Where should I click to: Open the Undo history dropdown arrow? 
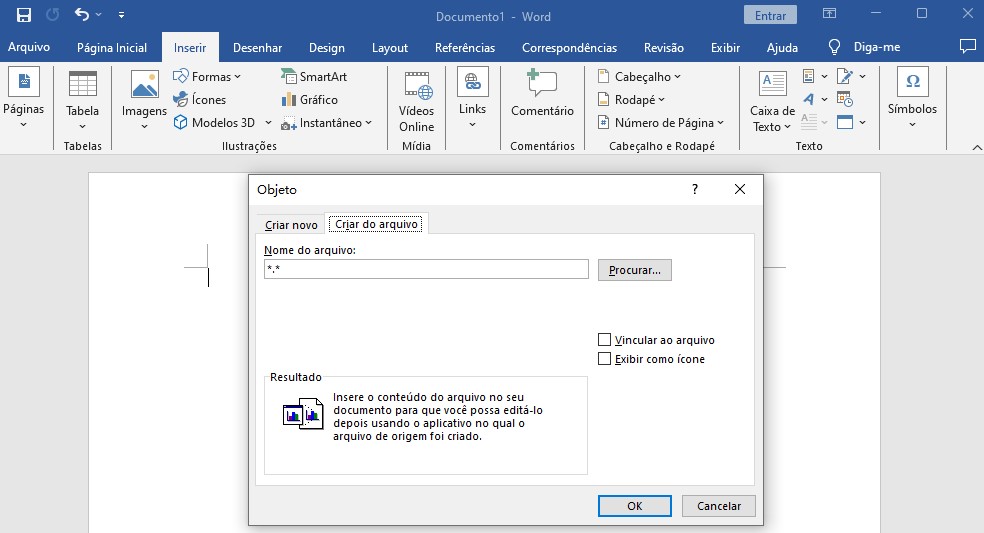click(x=99, y=14)
